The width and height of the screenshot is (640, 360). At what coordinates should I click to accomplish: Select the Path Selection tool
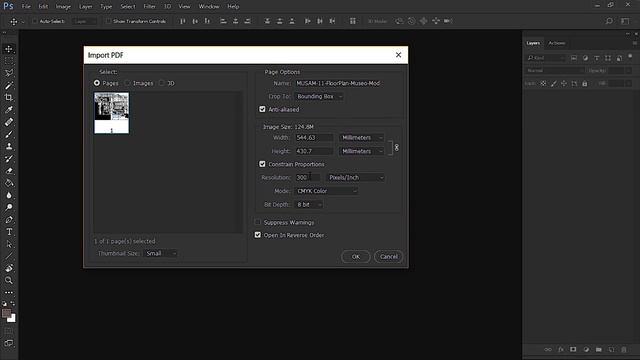(9, 244)
